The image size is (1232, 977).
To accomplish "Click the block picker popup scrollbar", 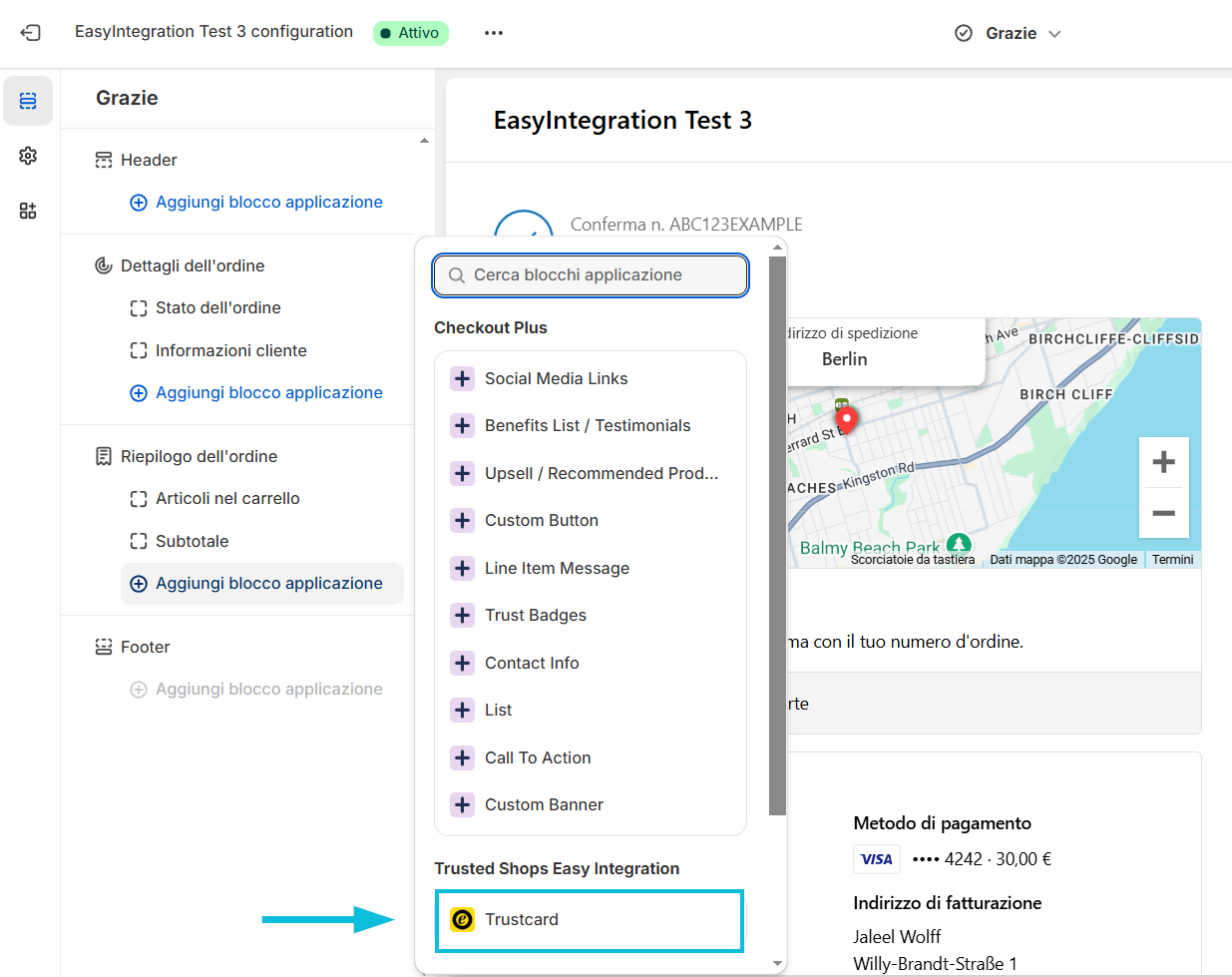I will click(x=777, y=536).
